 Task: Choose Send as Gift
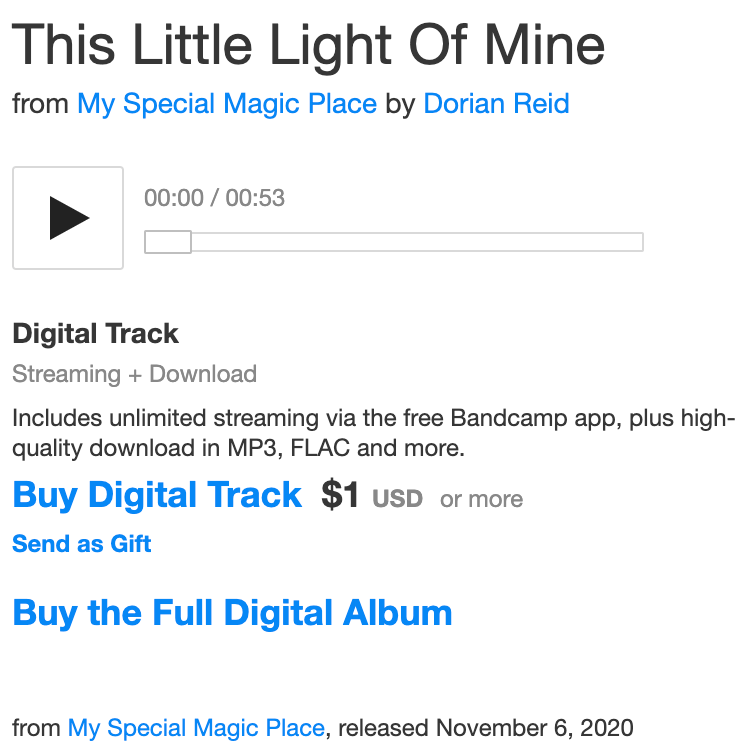click(82, 544)
